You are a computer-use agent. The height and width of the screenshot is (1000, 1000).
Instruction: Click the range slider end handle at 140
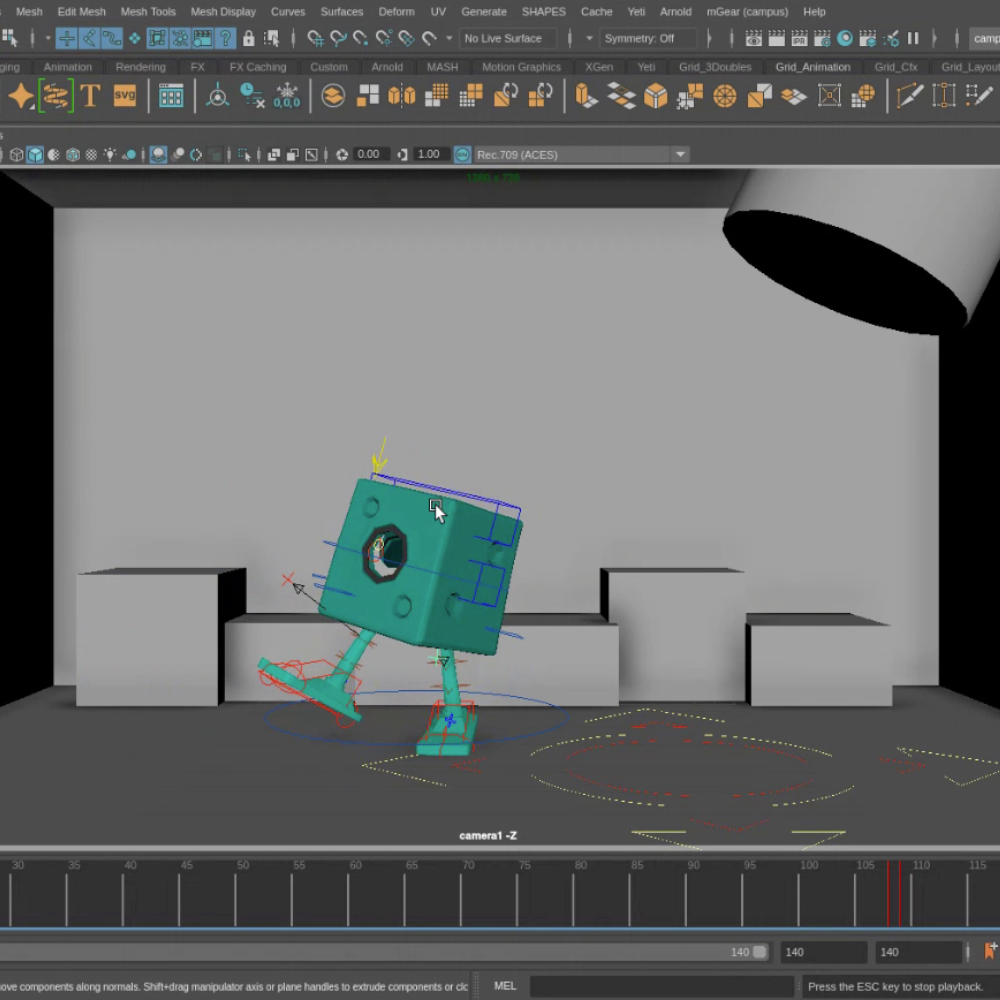[760, 952]
